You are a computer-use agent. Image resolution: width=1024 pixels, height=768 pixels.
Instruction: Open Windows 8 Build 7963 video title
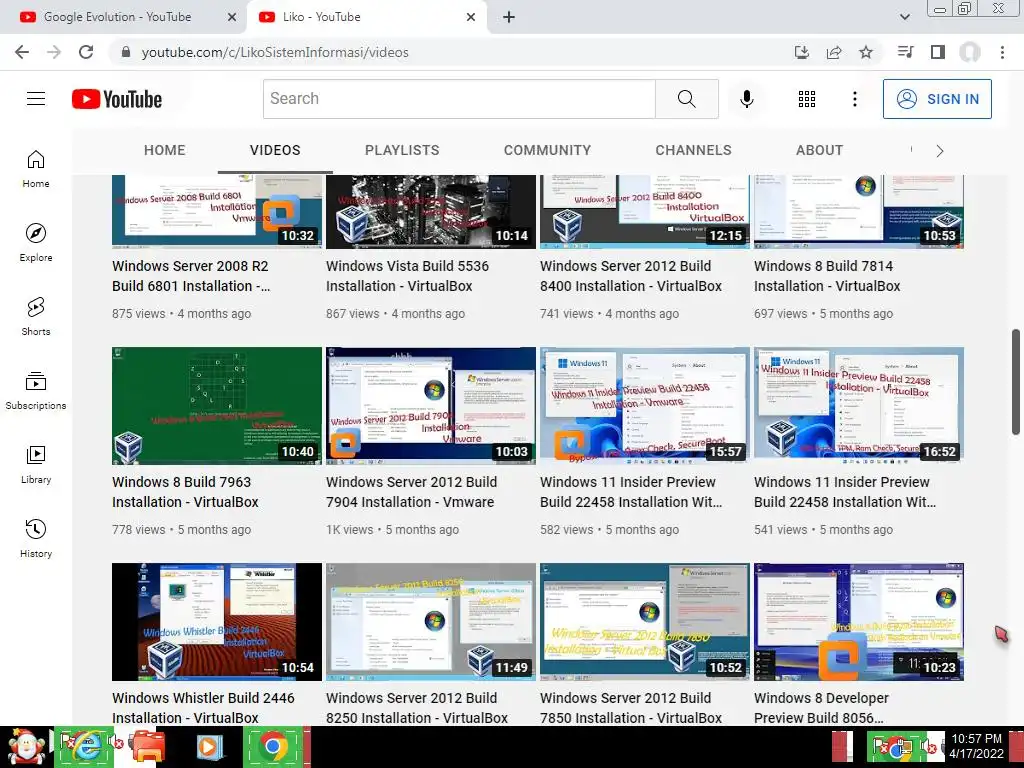[185, 492]
